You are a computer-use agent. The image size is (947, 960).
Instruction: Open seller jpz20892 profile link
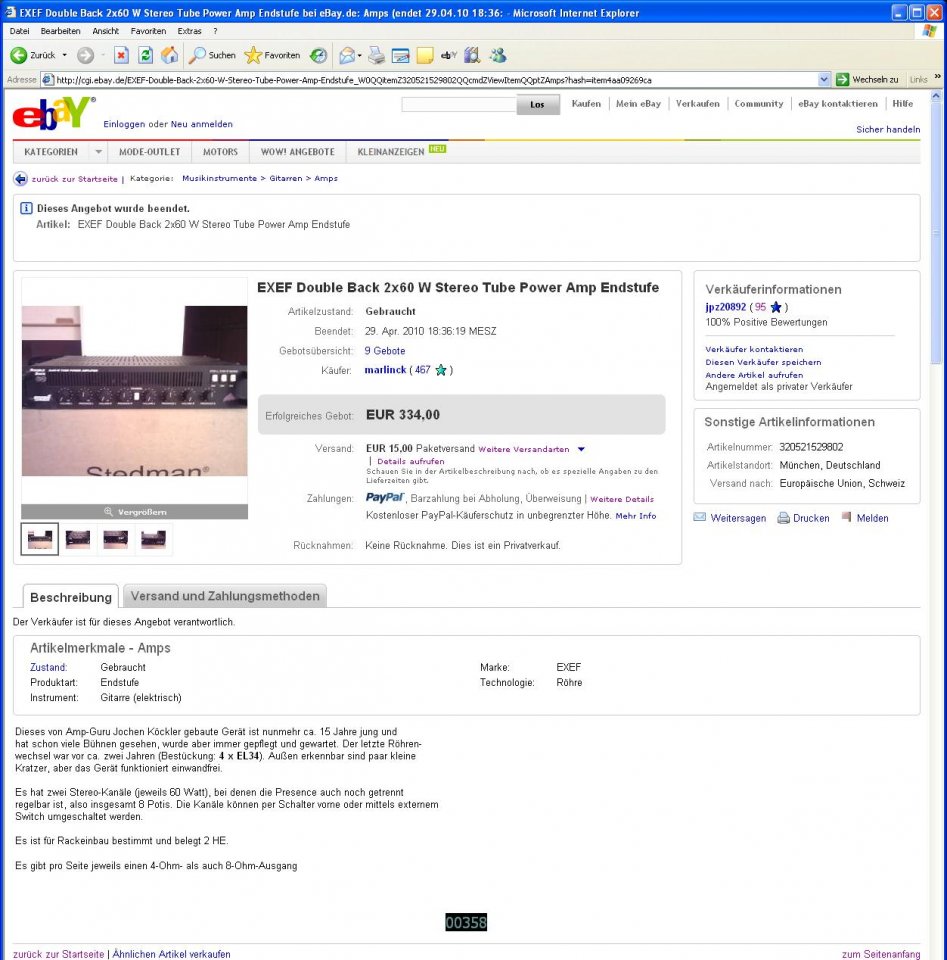(x=725, y=307)
